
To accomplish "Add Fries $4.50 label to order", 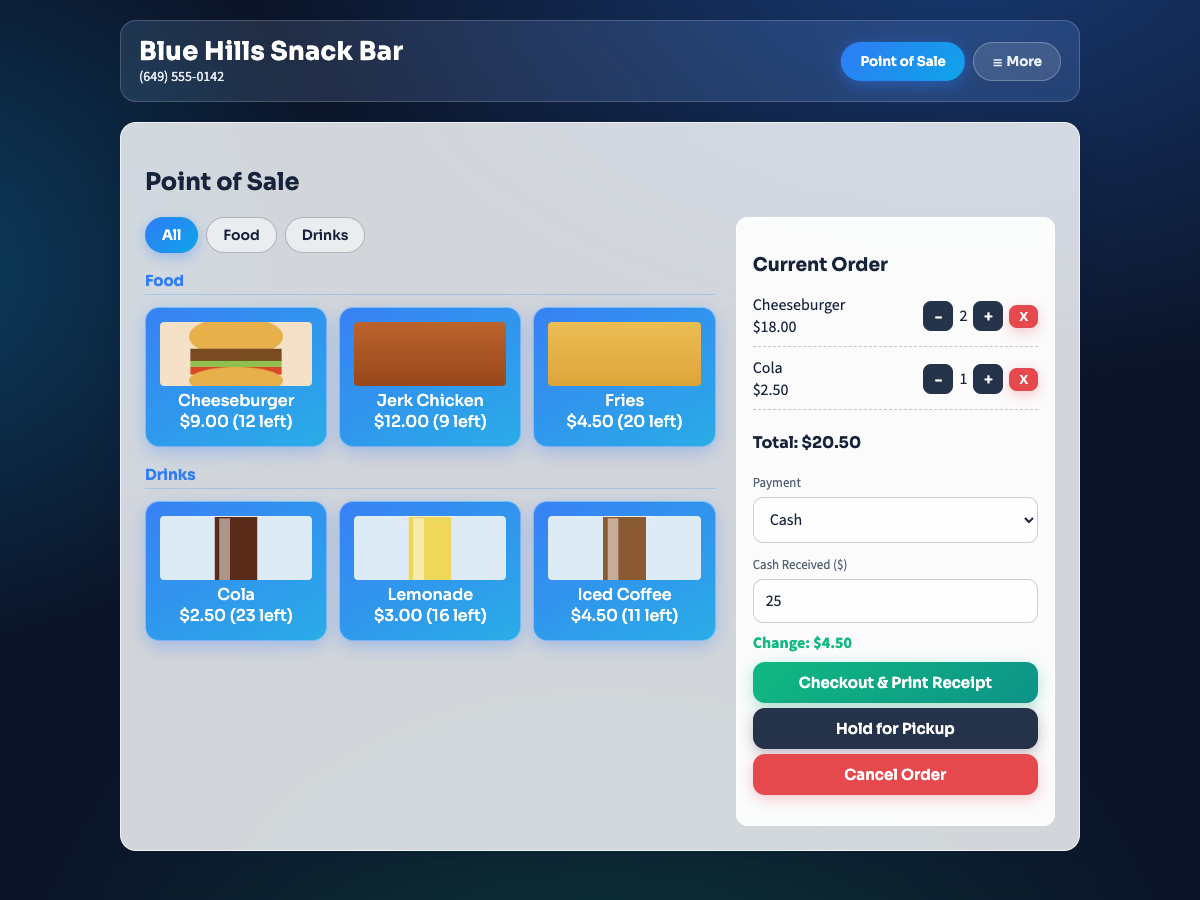I will (624, 411).
